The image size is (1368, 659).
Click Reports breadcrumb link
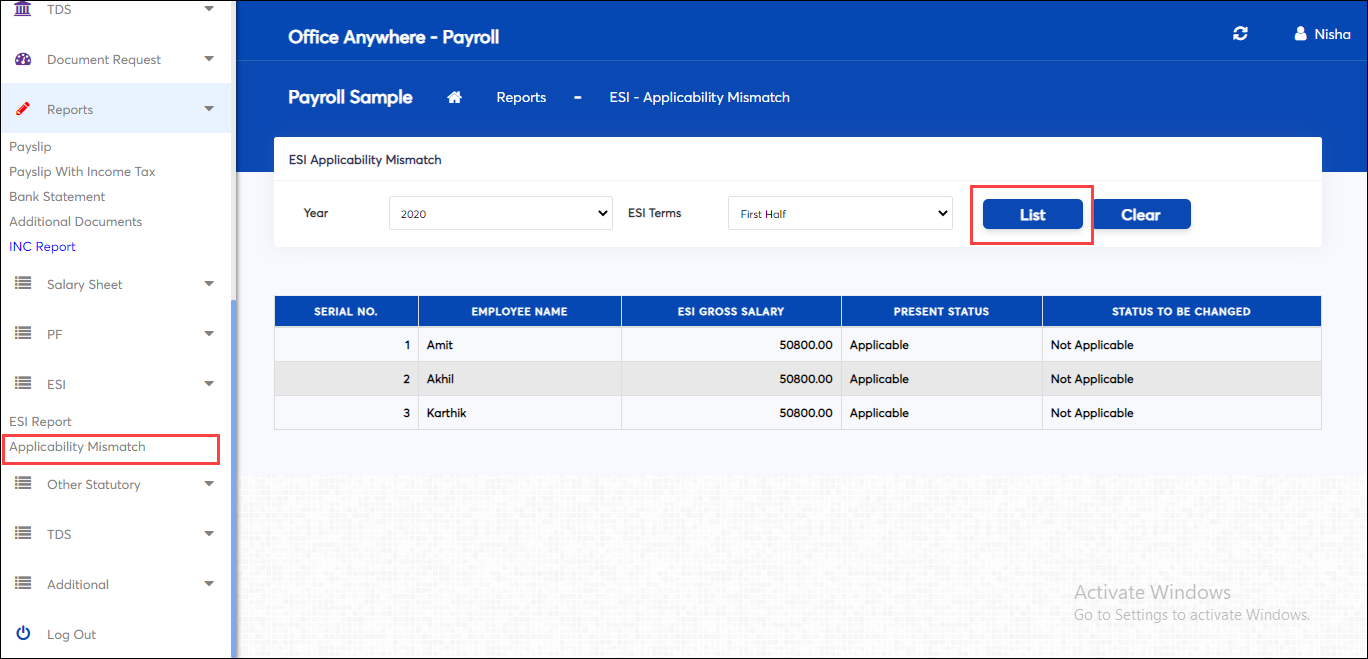(521, 97)
